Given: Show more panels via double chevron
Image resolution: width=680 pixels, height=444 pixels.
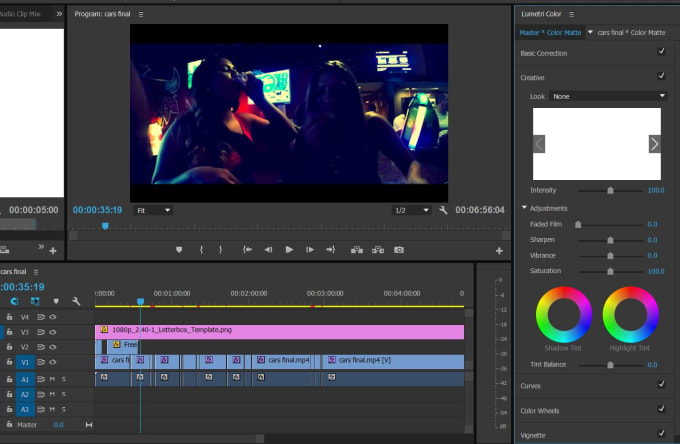Looking at the screenshot, I should pyautogui.click(x=59, y=14).
